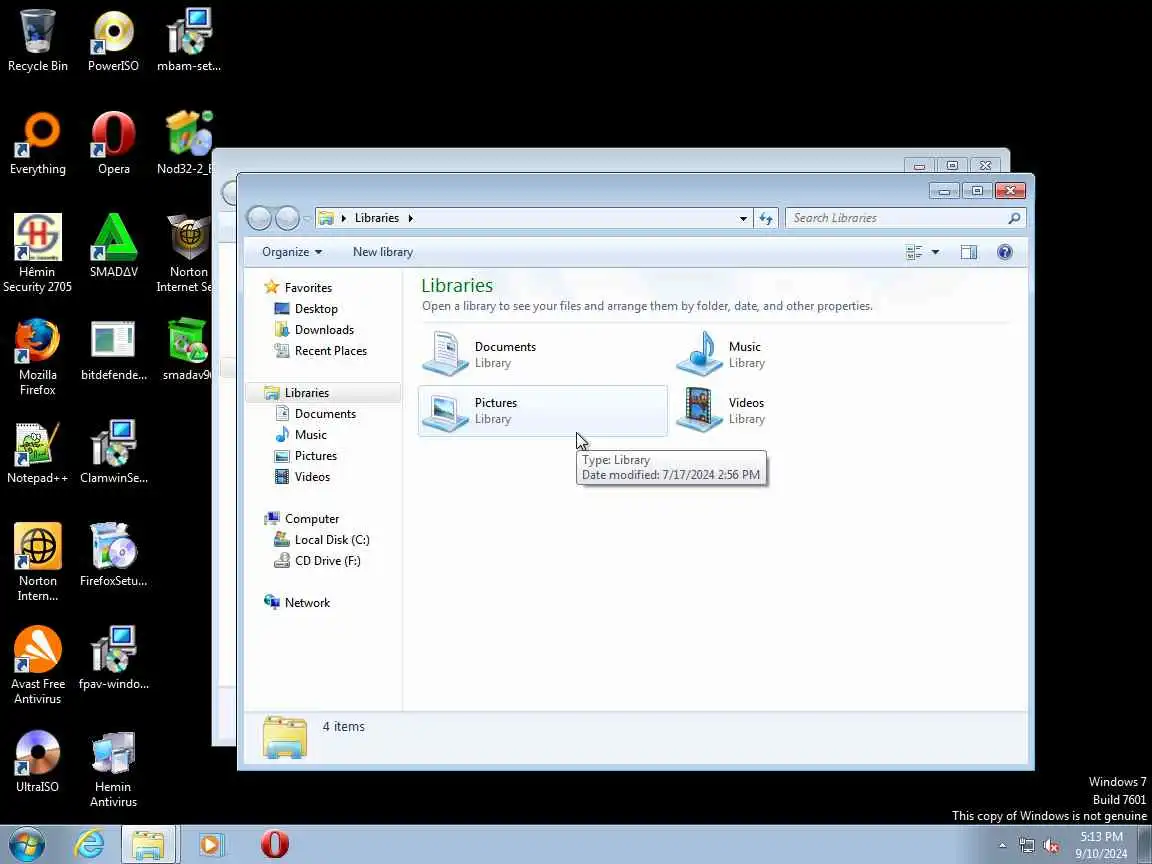Viewport: 1152px width, 864px height.
Task: Launch Mozilla Firefox desktop shortcut
Action: 37,357
